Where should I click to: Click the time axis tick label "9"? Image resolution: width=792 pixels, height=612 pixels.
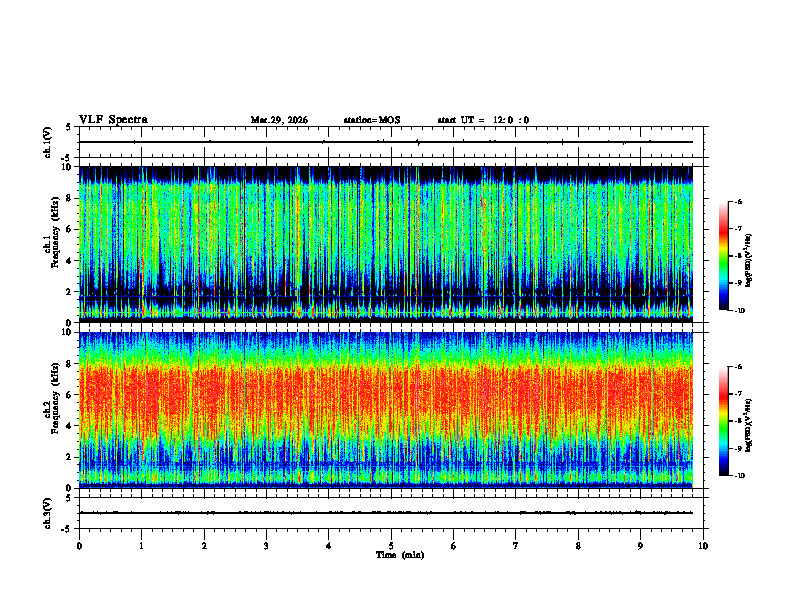pos(640,546)
